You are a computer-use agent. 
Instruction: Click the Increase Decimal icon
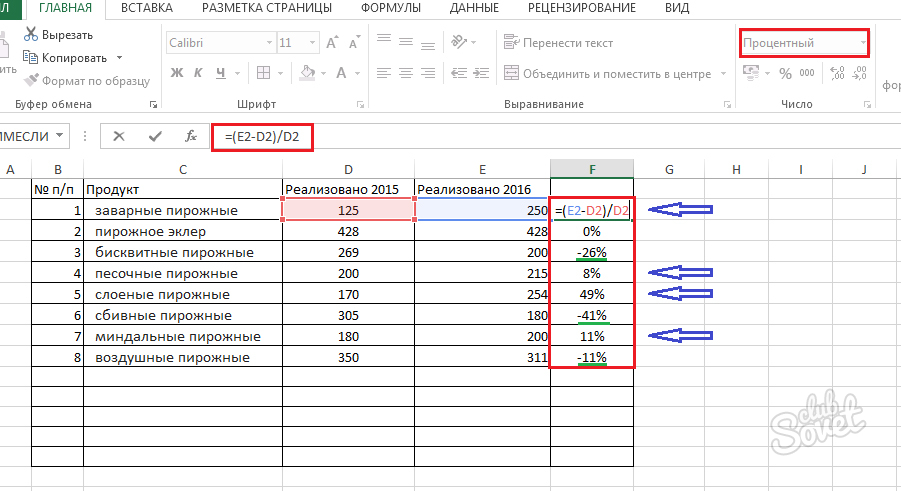click(x=837, y=73)
